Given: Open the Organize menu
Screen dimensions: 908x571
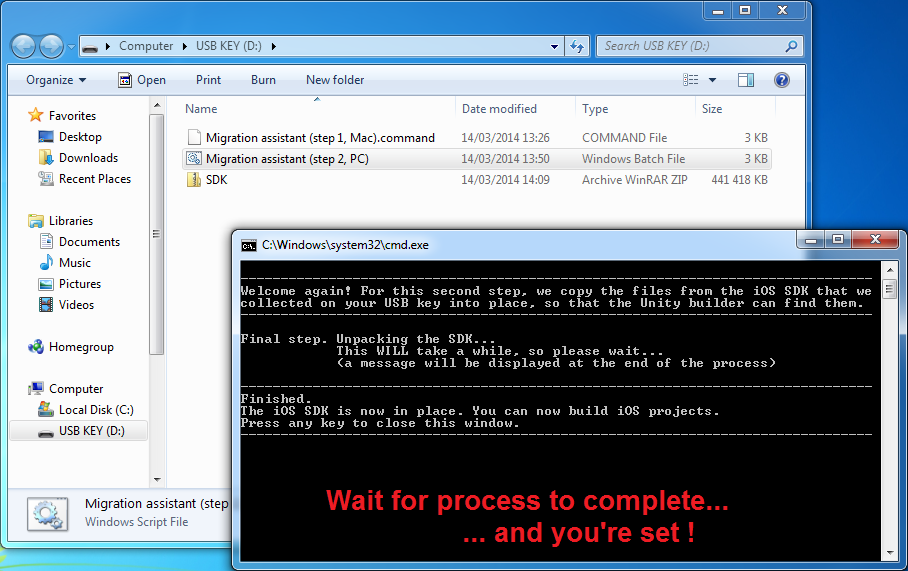Looking at the screenshot, I should (56, 80).
